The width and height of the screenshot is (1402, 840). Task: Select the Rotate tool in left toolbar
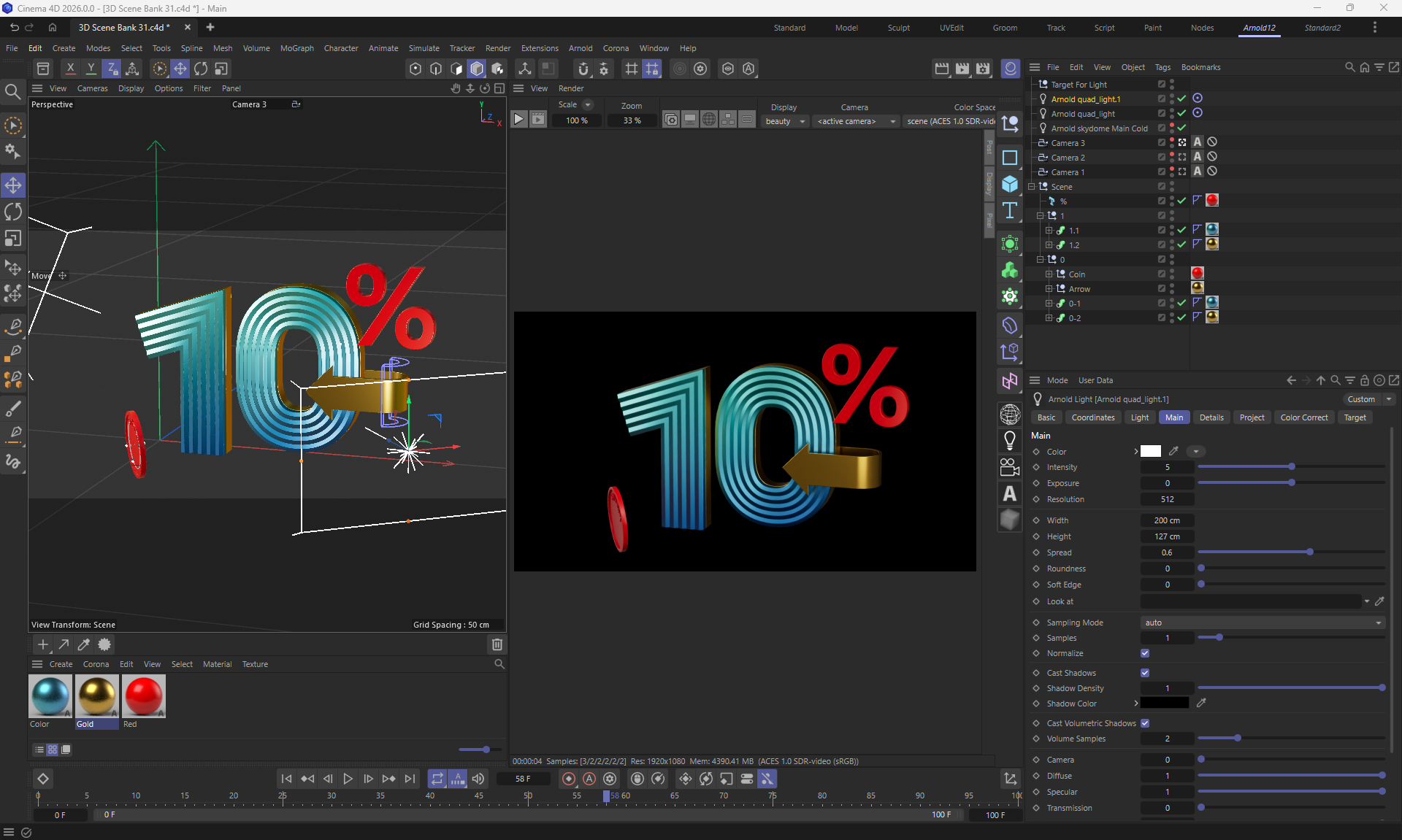tap(13, 212)
